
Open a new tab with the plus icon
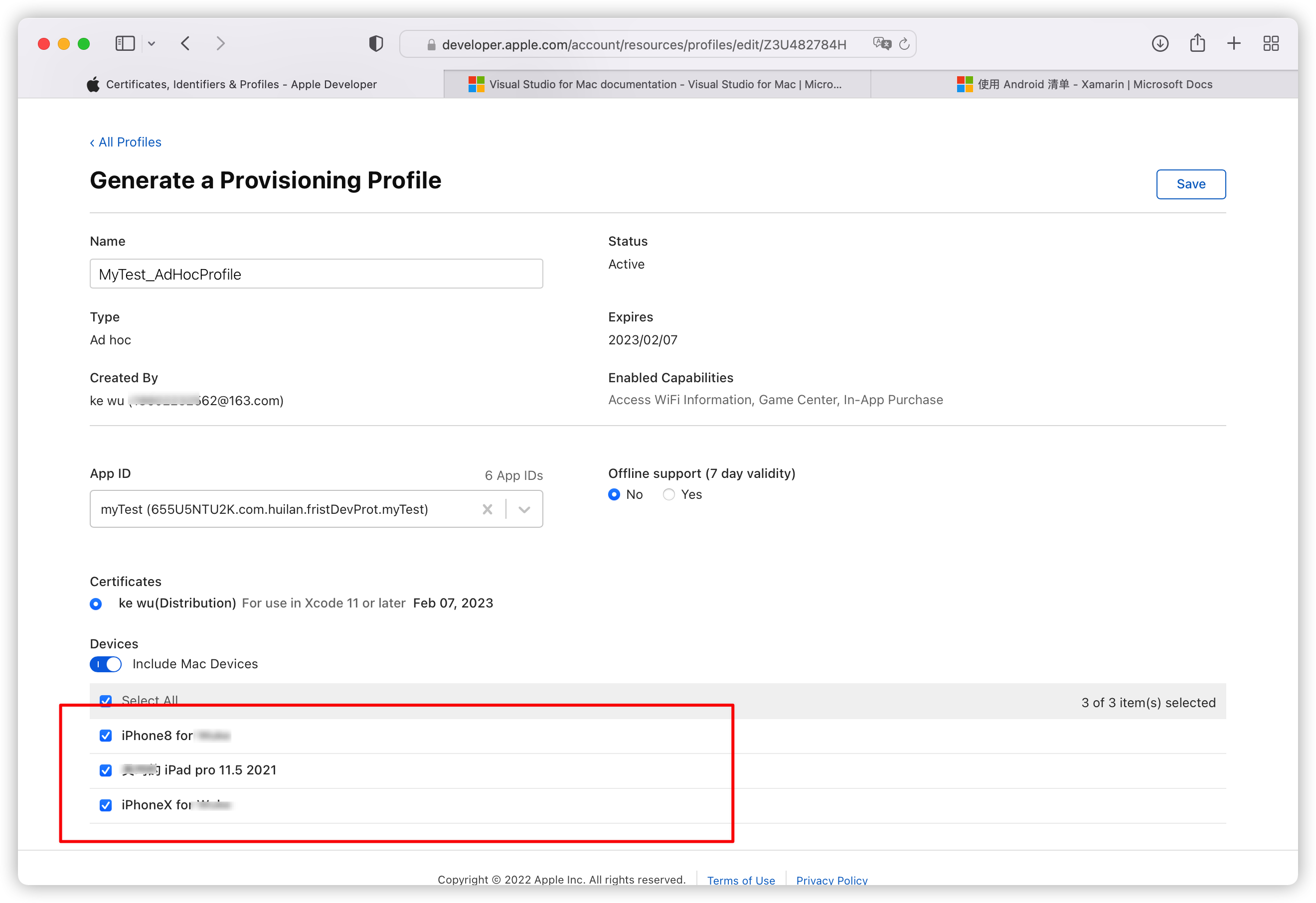click(x=1234, y=43)
